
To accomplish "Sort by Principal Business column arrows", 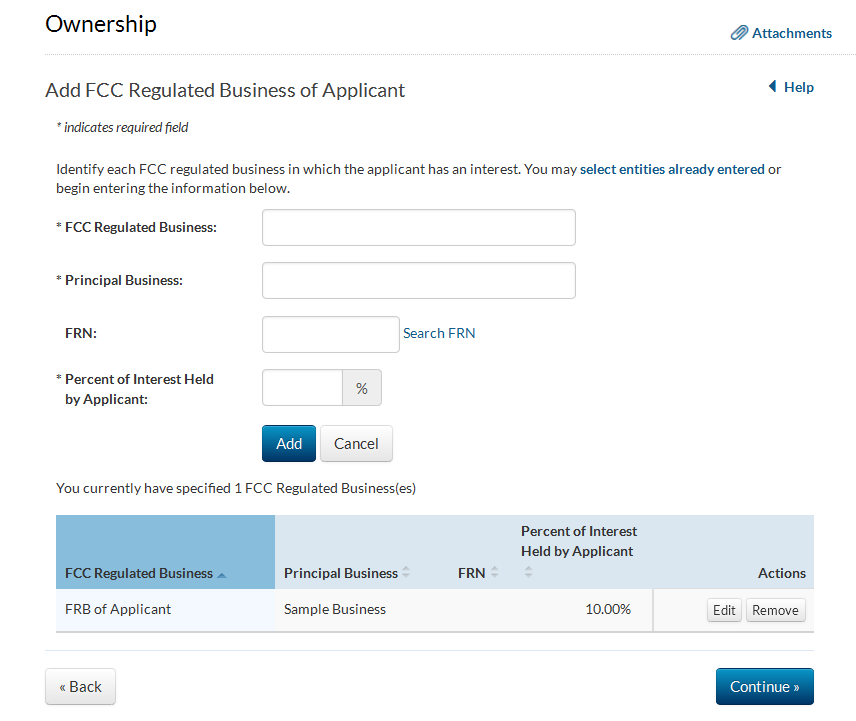I will 406,573.
